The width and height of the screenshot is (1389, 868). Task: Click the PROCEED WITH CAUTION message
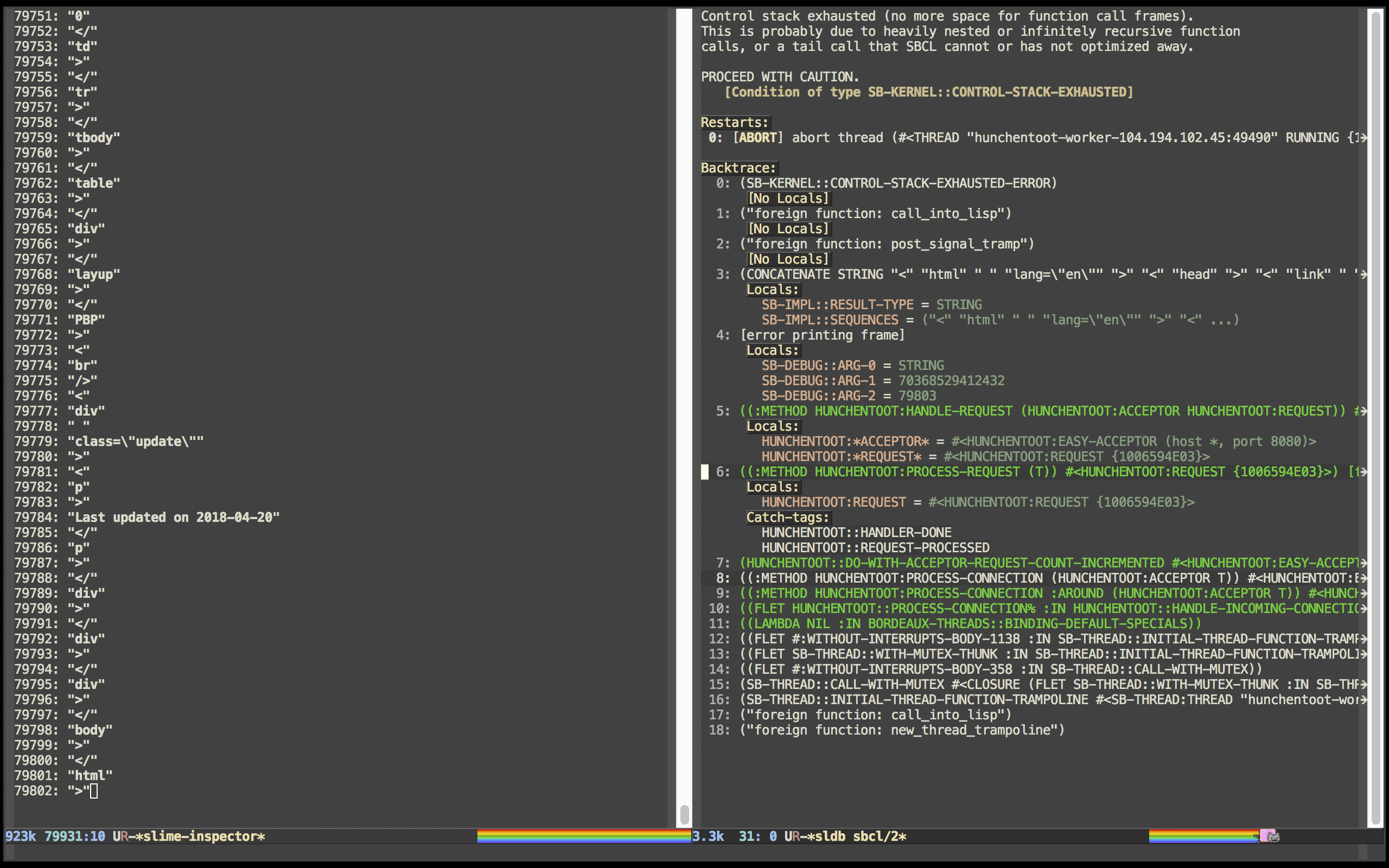[x=780, y=77]
